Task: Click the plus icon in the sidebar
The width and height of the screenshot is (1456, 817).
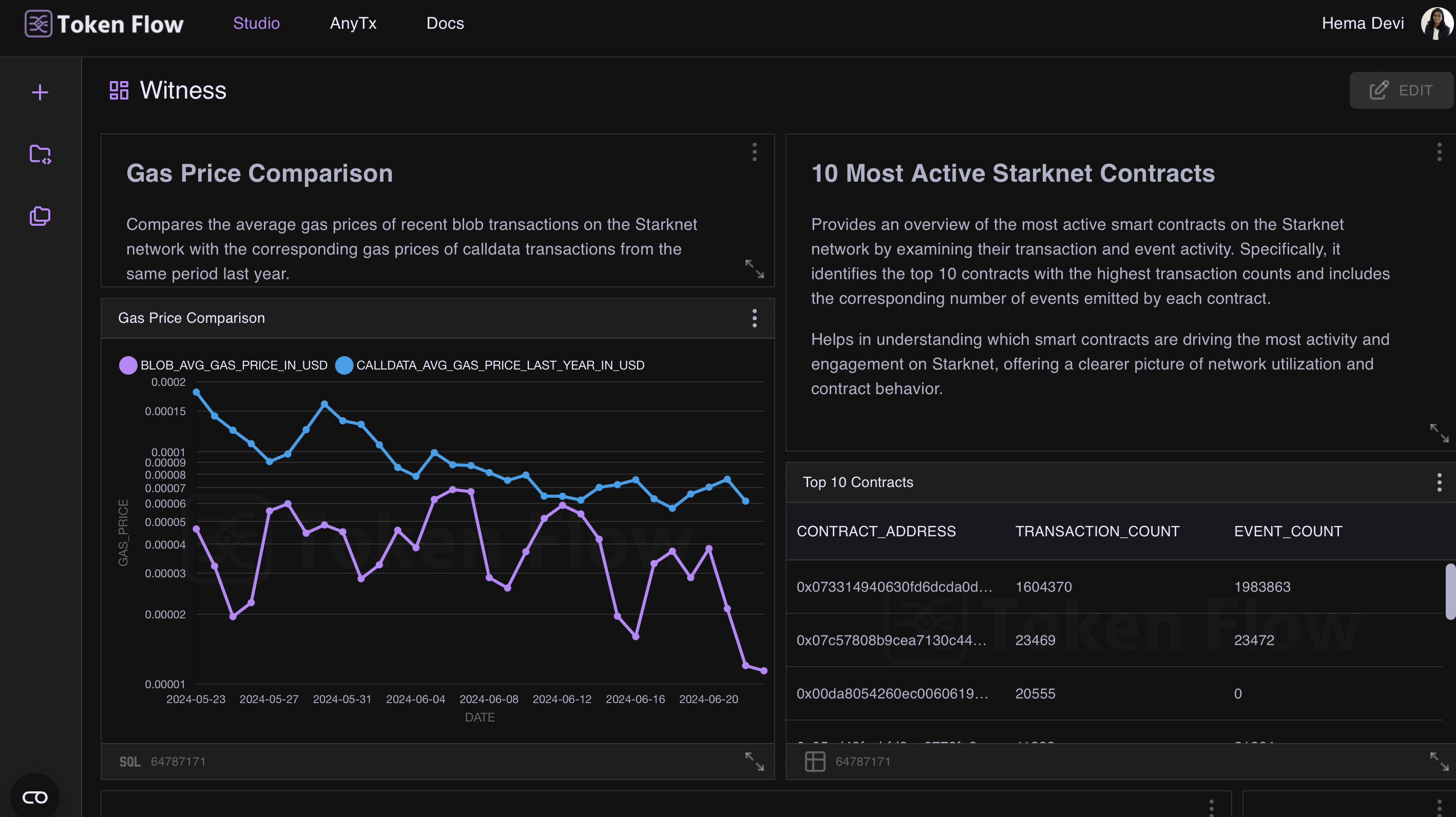Action: pos(40,92)
